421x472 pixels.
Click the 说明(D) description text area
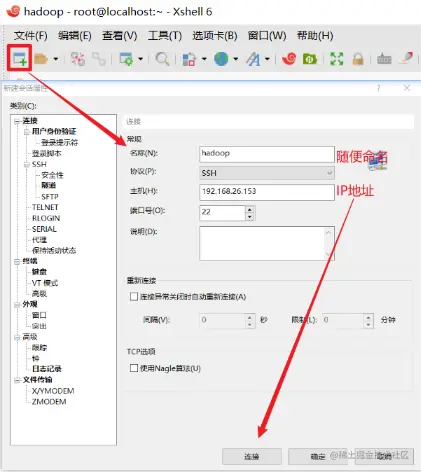pyautogui.click(x=267, y=243)
